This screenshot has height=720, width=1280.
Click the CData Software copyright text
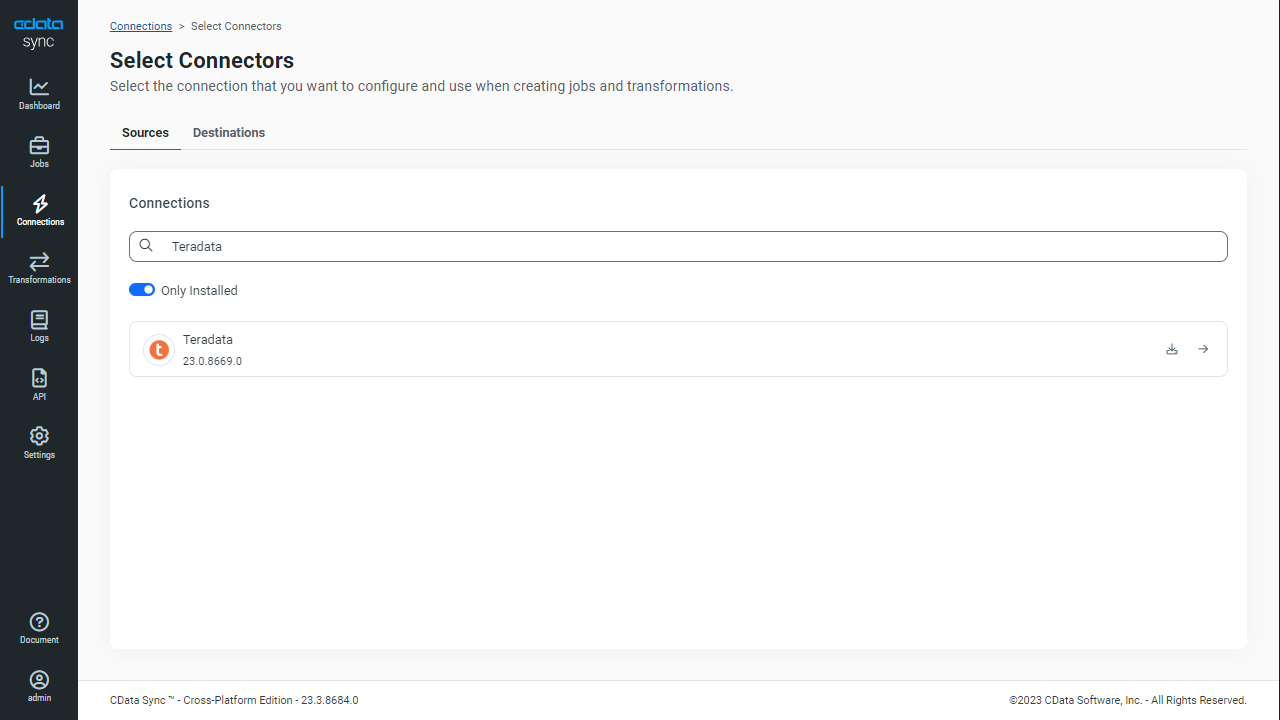(1128, 700)
